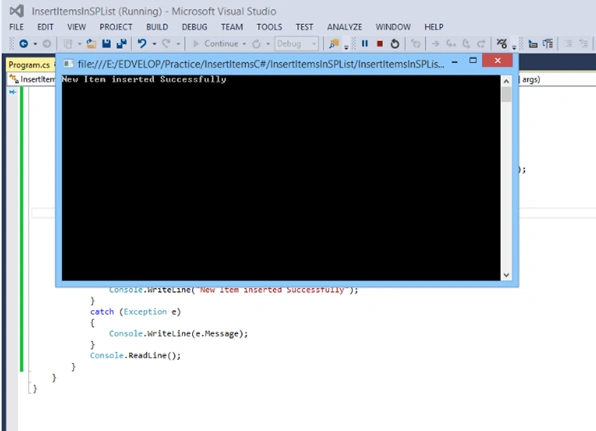Open the TEAM menu
Screen dimensions: 596x431
[x=232, y=27]
